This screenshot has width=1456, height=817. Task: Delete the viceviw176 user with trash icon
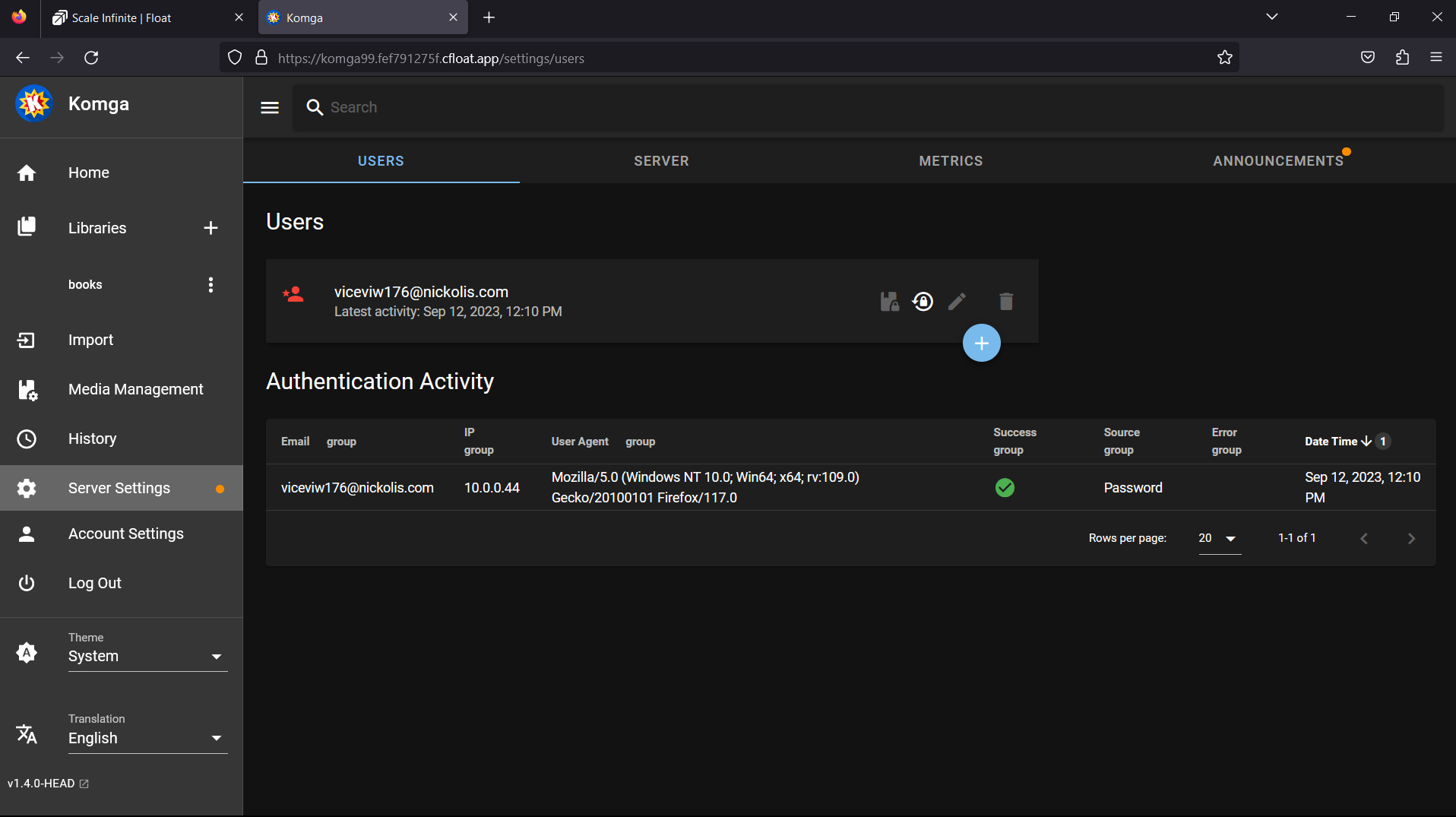tap(1006, 302)
